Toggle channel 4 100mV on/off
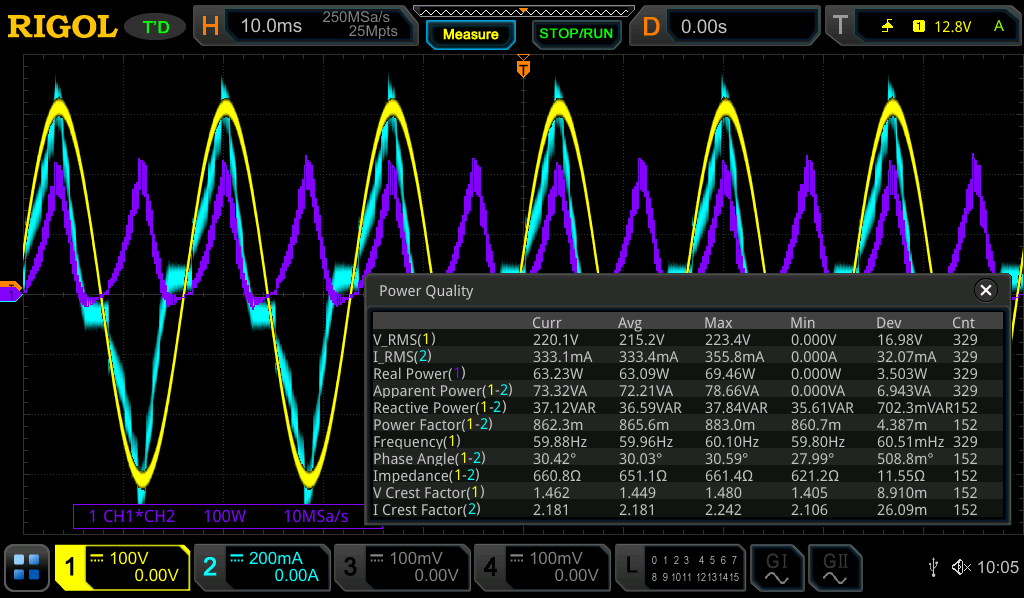Screen dimensions: 1024x598 tap(542, 567)
